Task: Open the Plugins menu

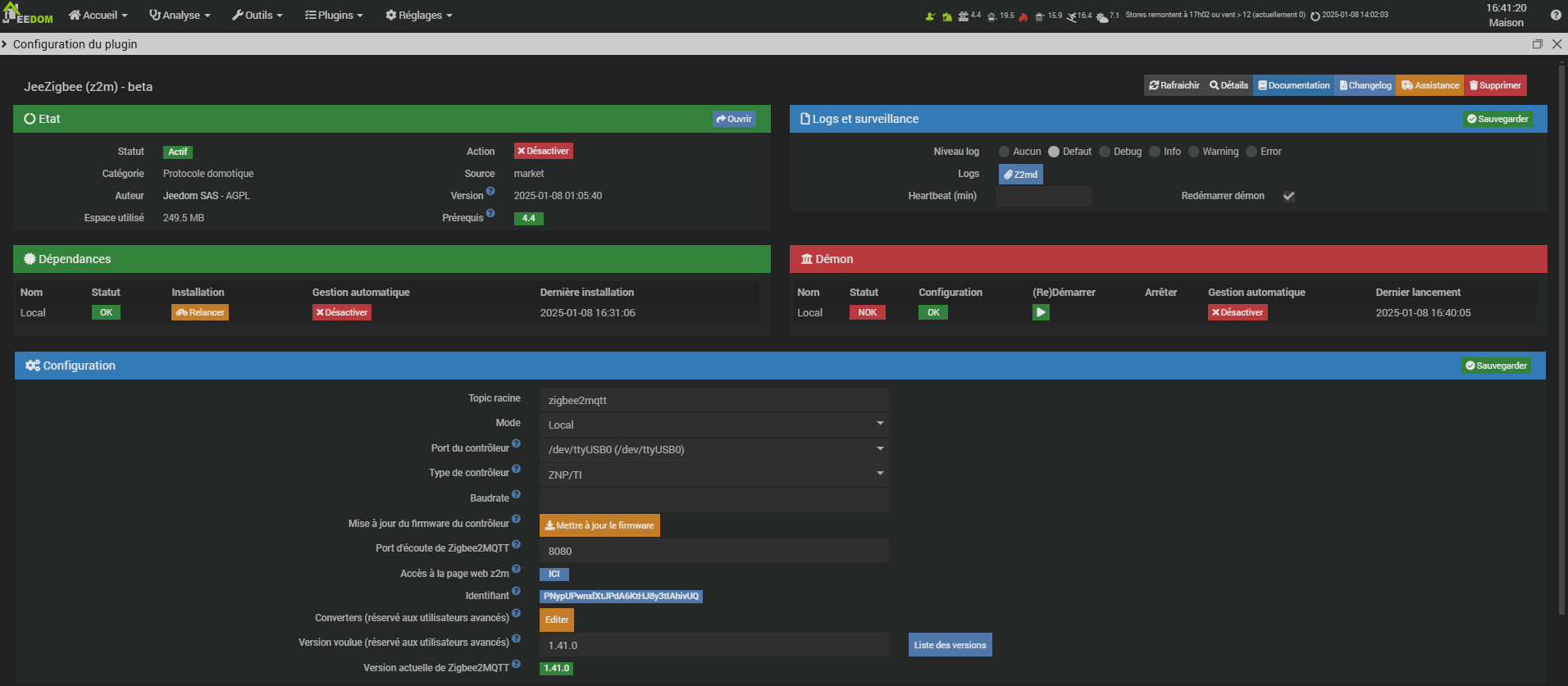Action: 334,16
